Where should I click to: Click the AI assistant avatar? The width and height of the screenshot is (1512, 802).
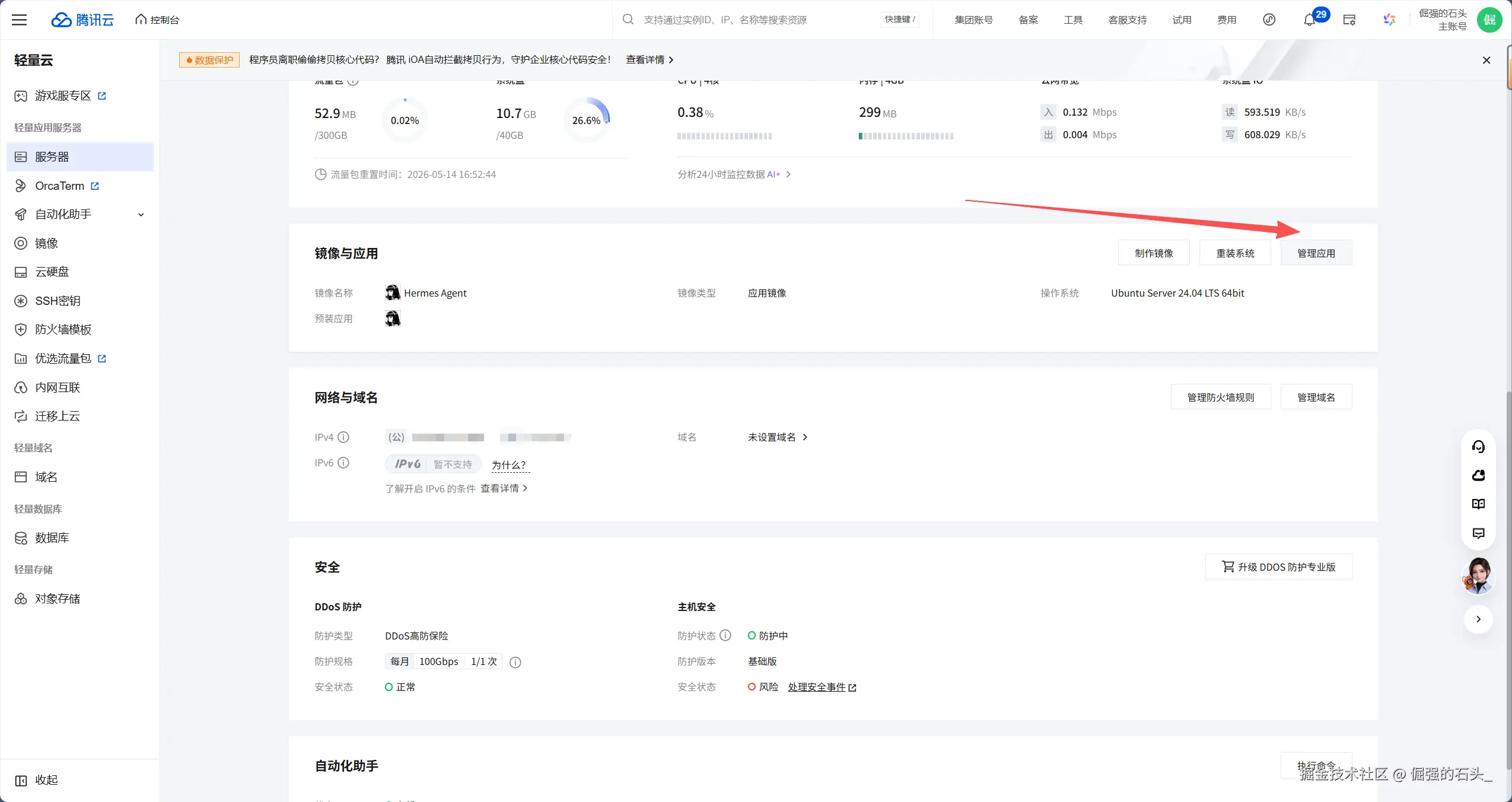[1478, 576]
